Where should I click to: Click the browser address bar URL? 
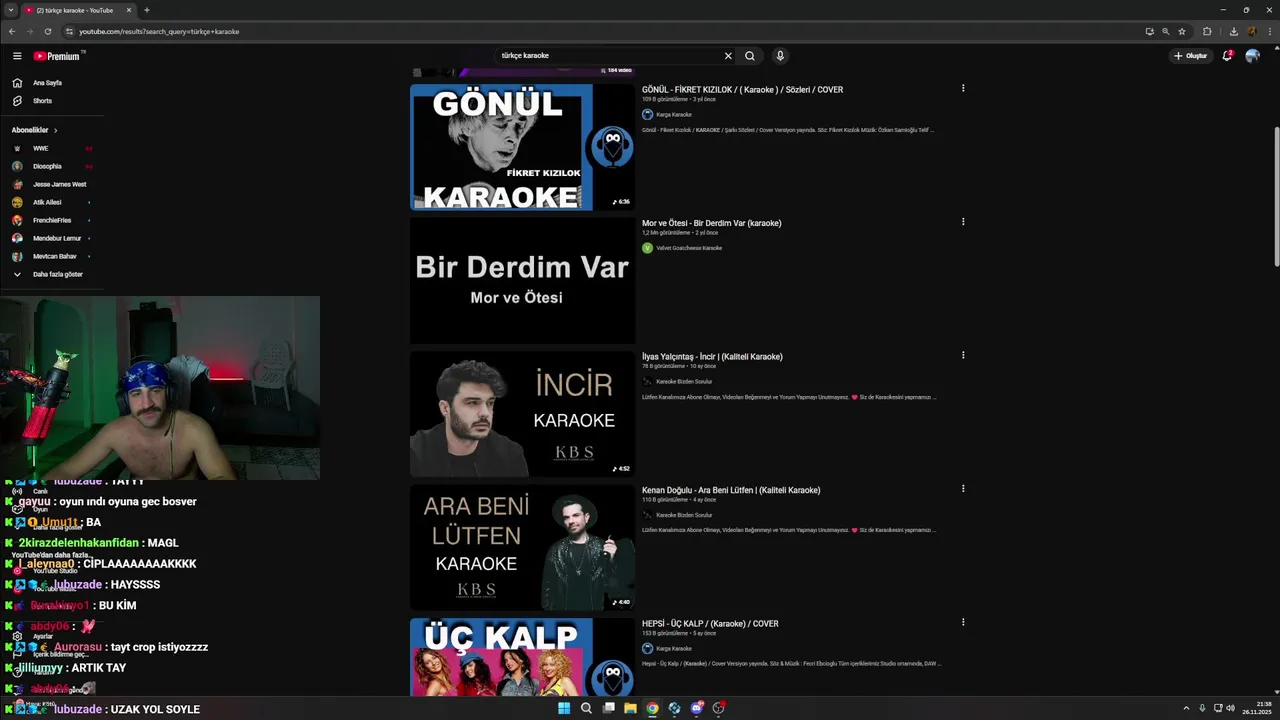tap(159, 31)
